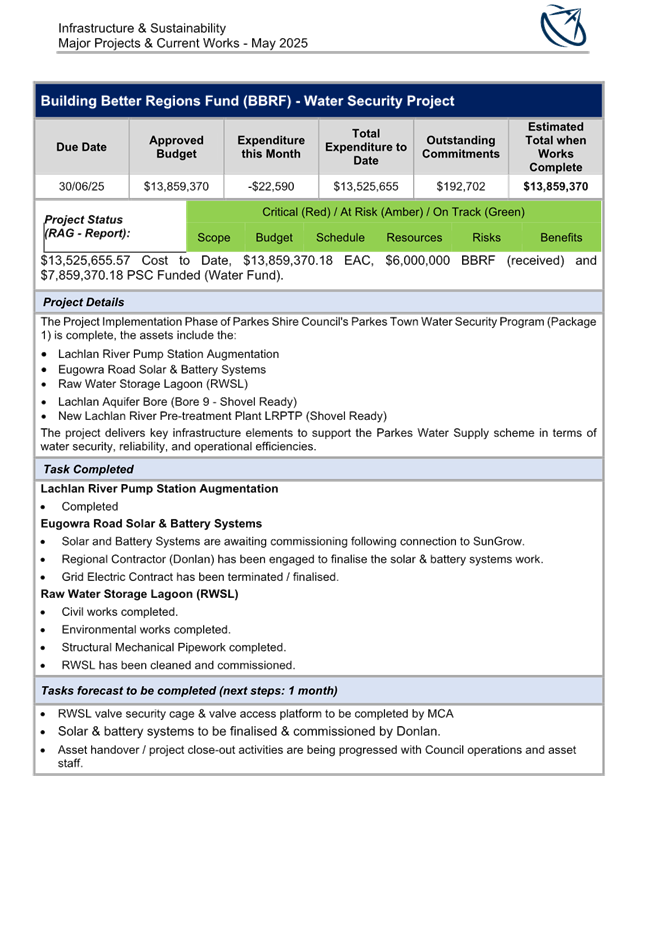
Task: Click the 'Approved Budget' column header
Action: (x=176, y=147)
